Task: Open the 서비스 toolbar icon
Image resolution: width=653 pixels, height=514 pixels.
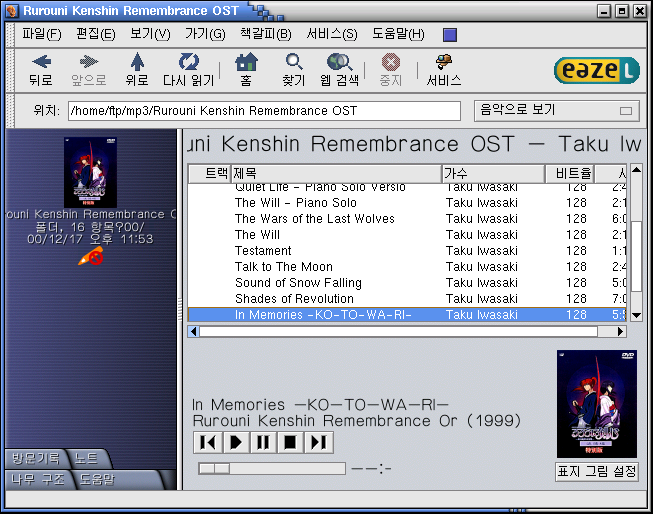Action: coord(444,70)
